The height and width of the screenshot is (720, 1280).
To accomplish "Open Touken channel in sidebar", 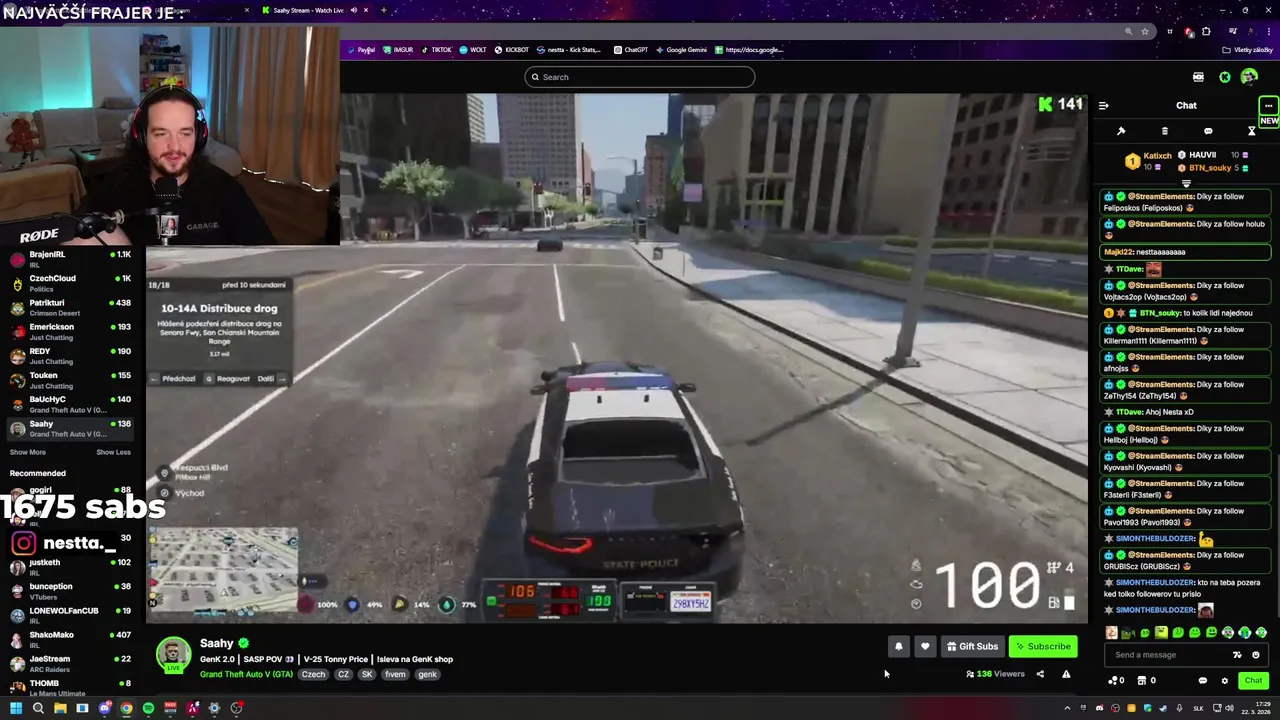I will [68, 380].
